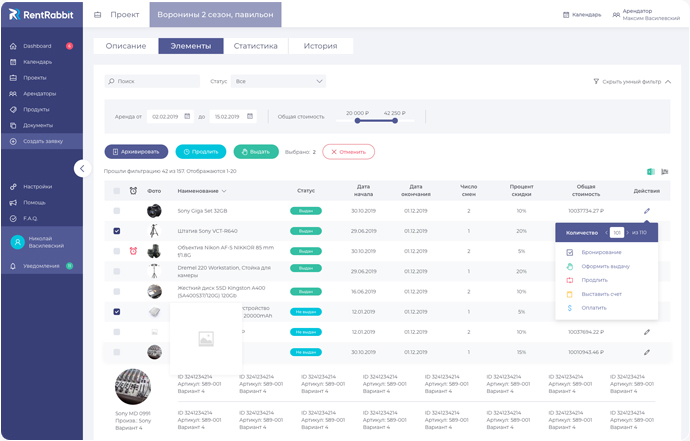Choose Выставить счет in the actions popup

pos(602,294)
